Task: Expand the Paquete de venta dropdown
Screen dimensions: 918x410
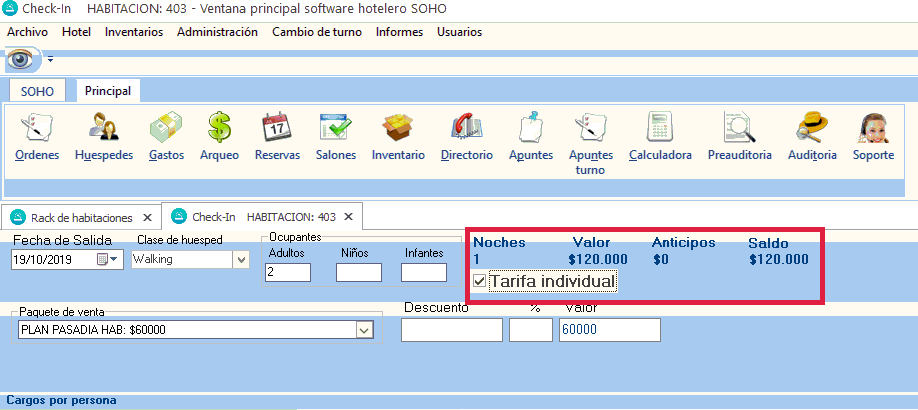Action: click(x=363, y=330)
